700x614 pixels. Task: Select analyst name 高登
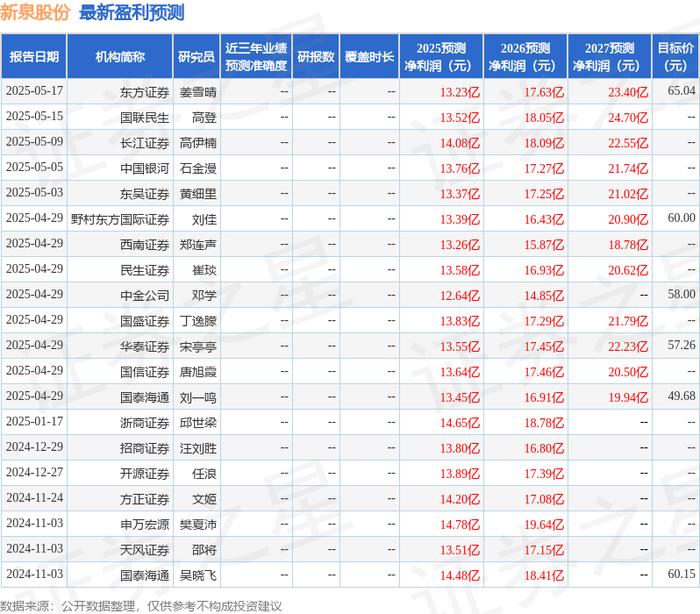(204, 118)
